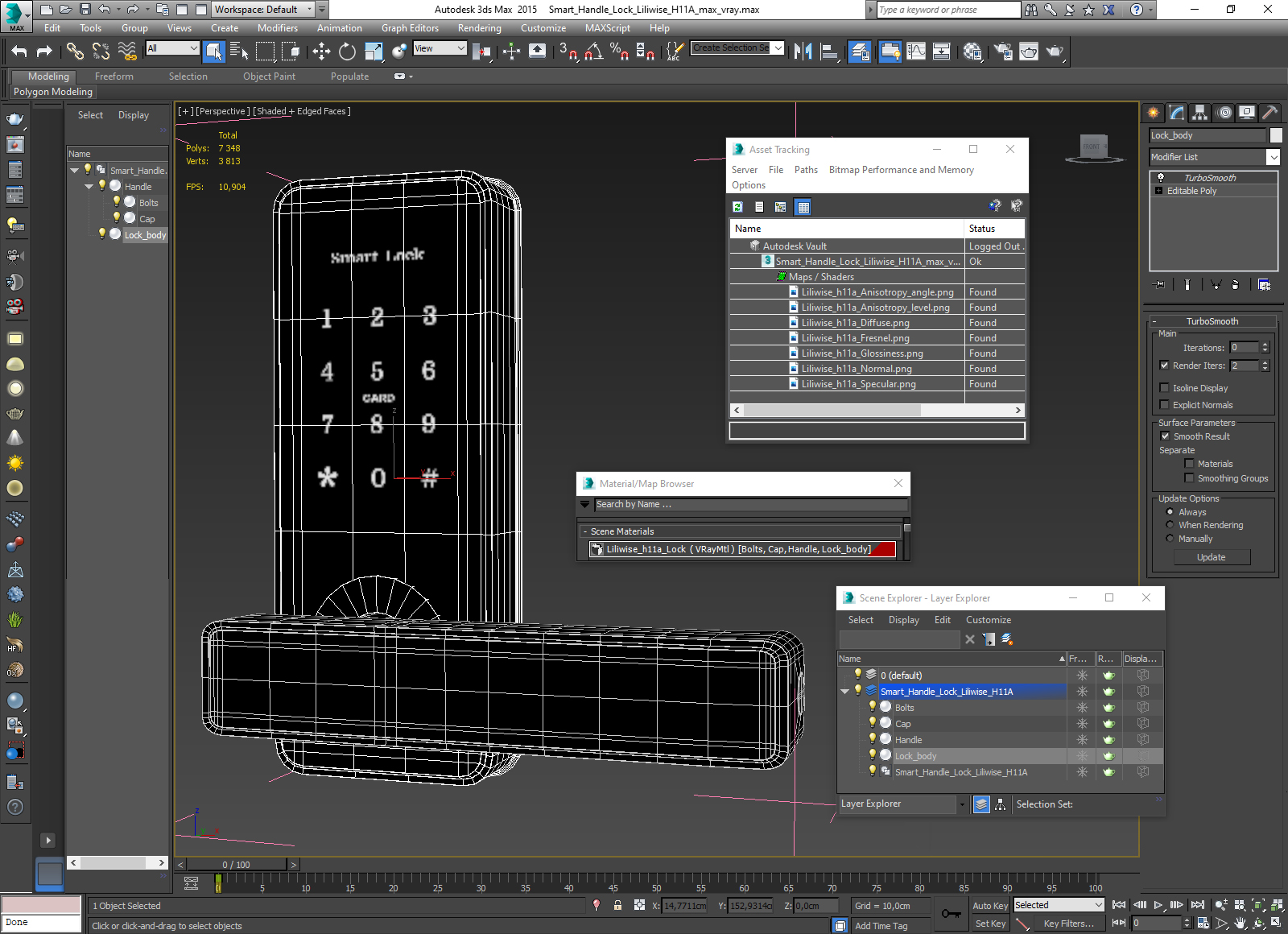Click the Auto Key button
This screenshot has height=934, width=1288.
tap(990, 906)
